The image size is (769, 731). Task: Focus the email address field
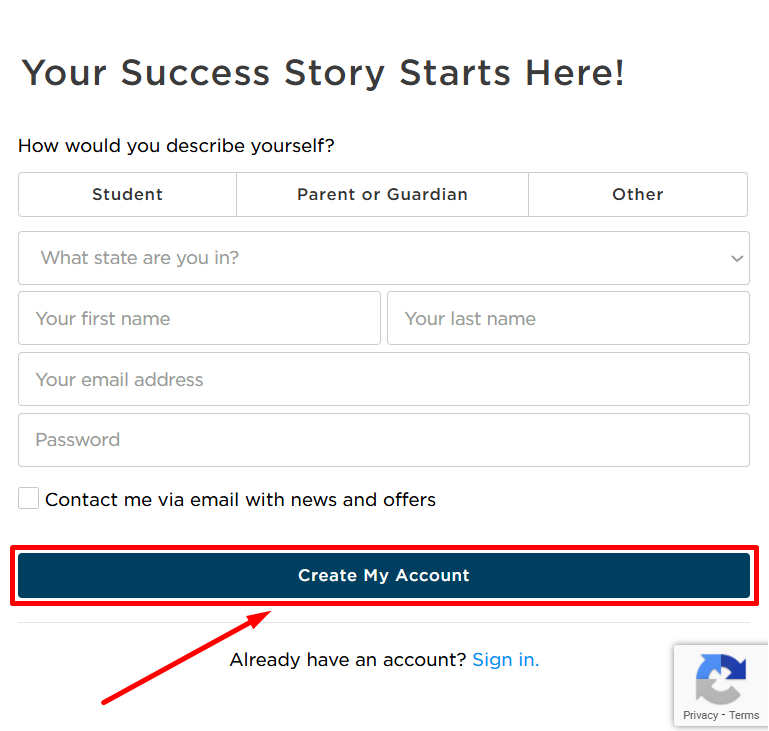(x=384, y=379)
